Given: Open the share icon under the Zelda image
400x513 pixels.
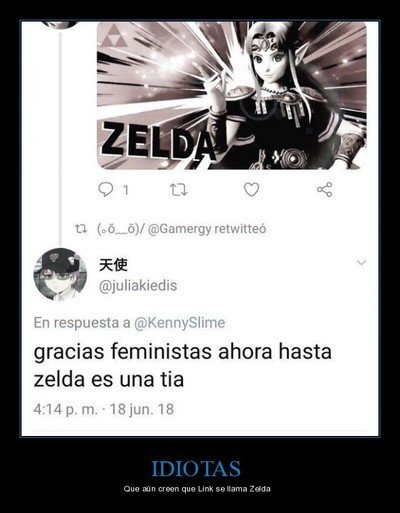Looking at the screenshot, I should pos(324,190).
